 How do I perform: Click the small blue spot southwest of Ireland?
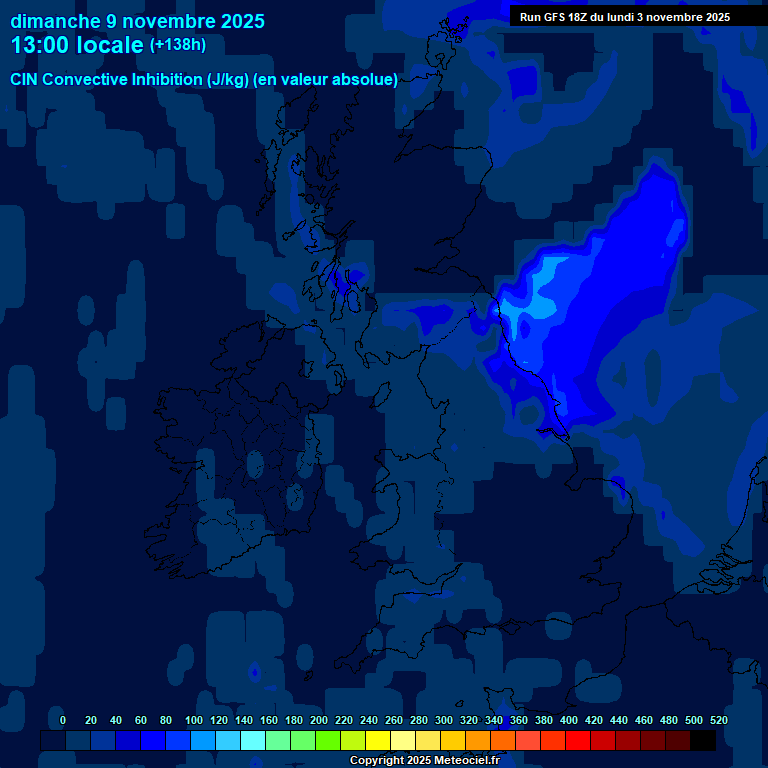pyautogui.click(x=254, y=672)
